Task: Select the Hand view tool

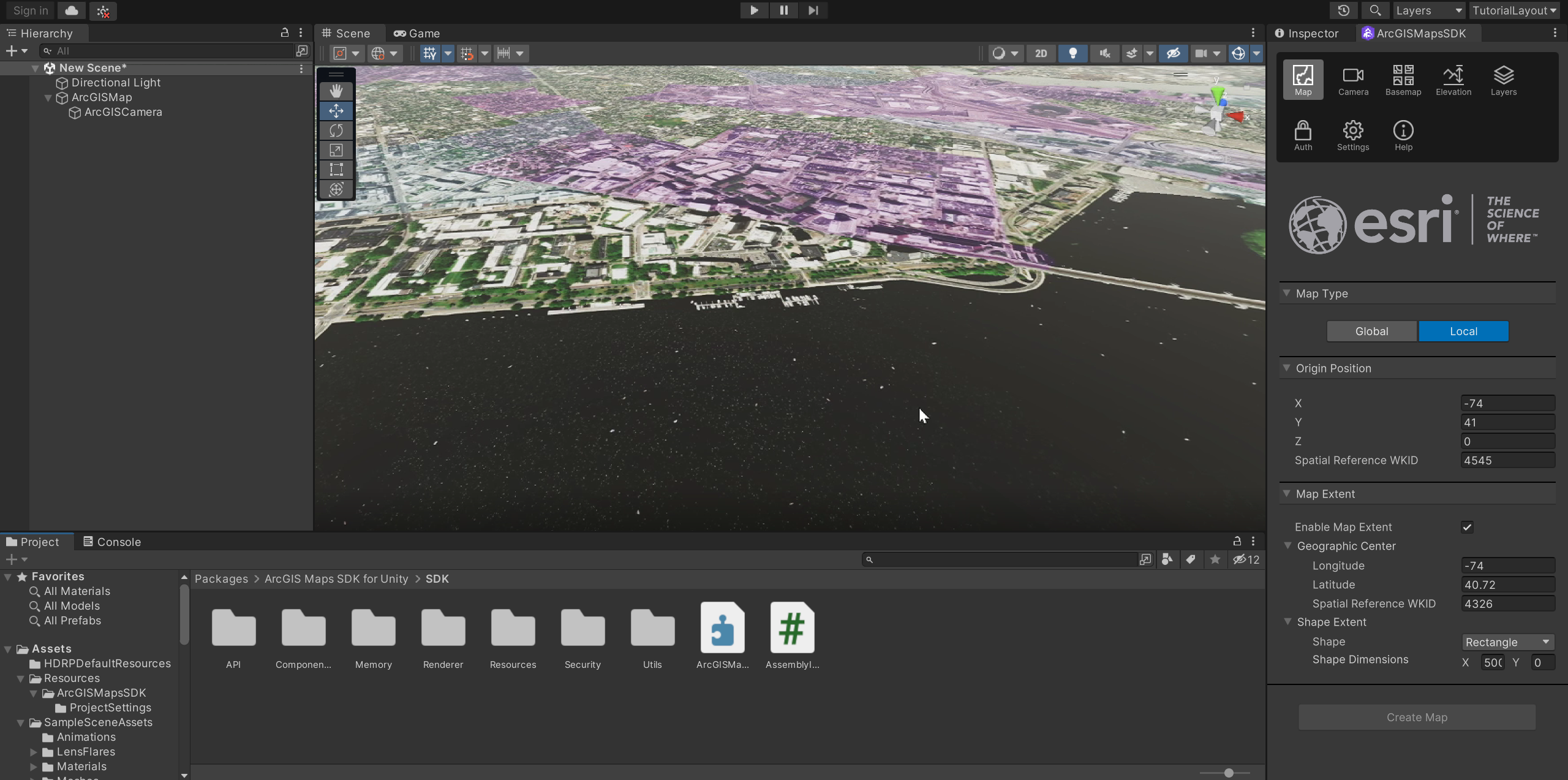Action: point(336,91)
